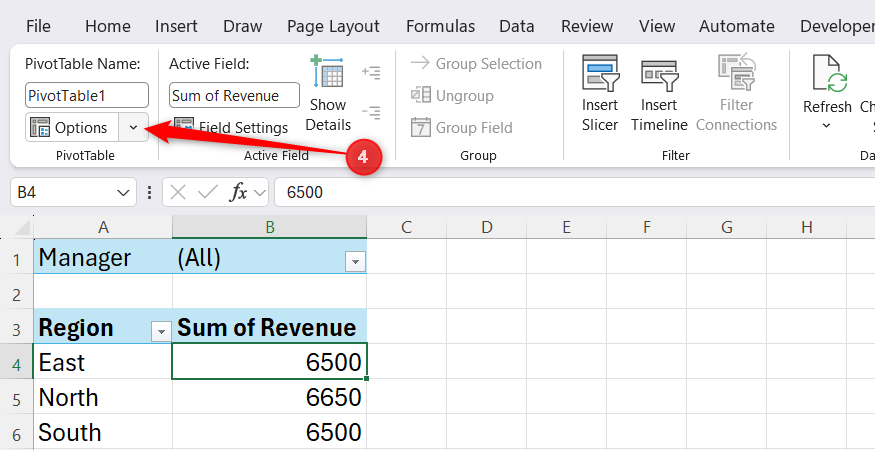Open the Name Box dropdown
875x450 pixels.
123,193
